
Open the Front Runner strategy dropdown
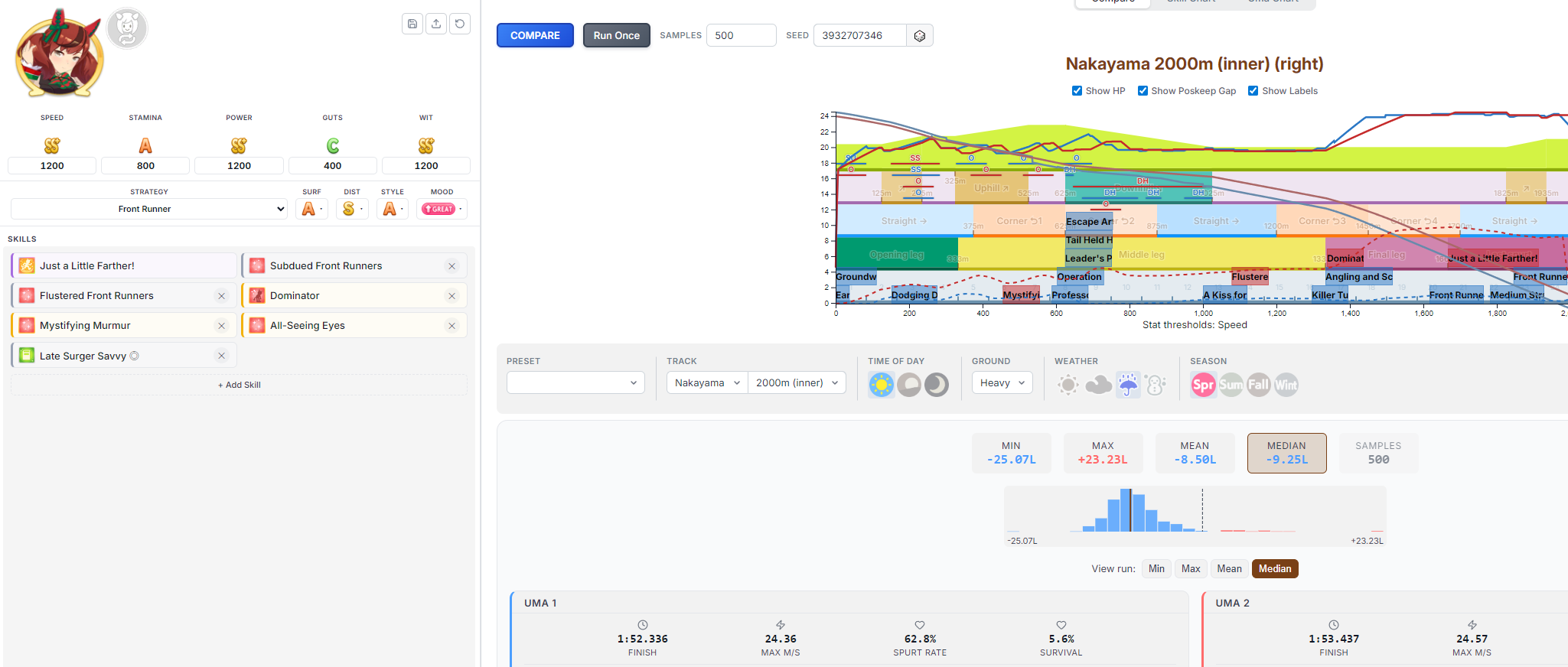149,209
